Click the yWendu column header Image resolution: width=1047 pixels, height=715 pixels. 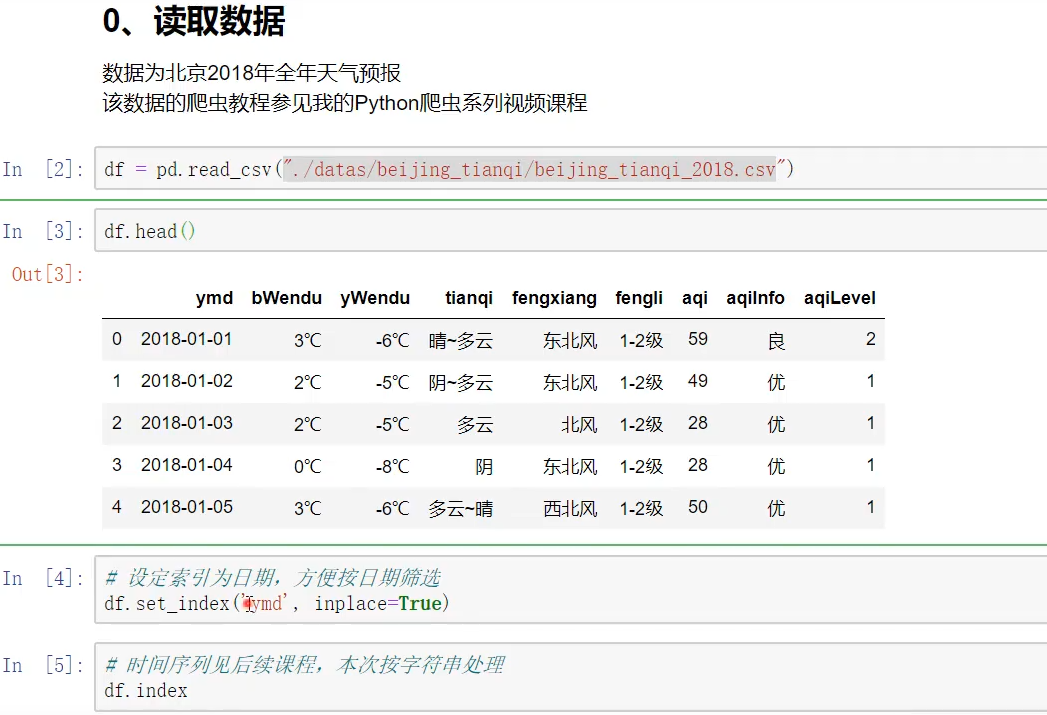click(x=375, y=298)
